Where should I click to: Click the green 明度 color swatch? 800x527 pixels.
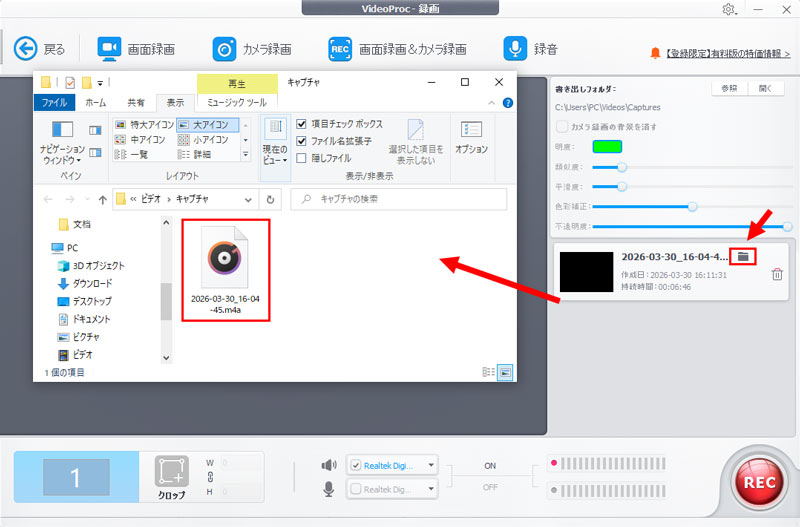[x=607, y=147]
